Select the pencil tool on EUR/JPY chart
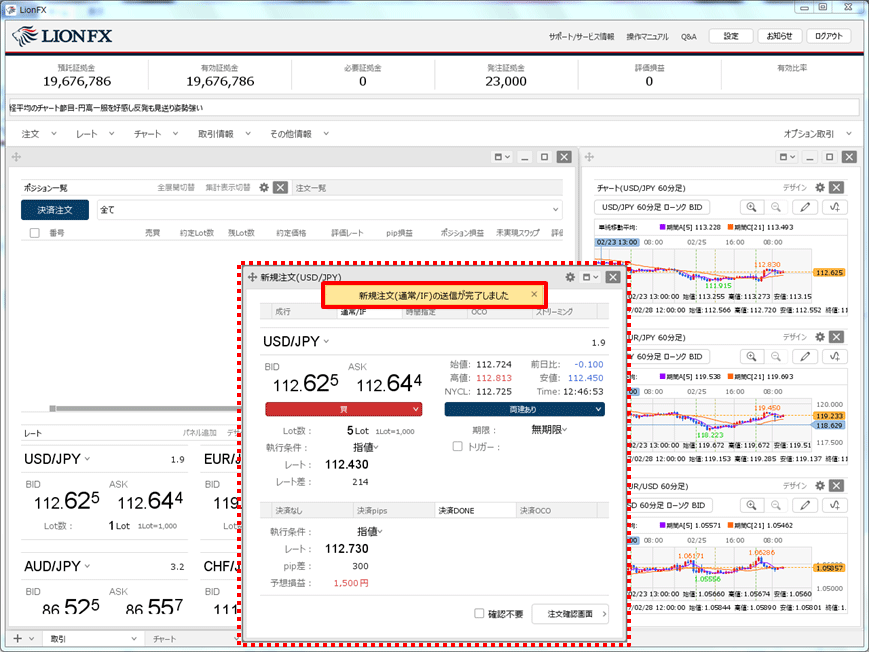 (805, 356)
